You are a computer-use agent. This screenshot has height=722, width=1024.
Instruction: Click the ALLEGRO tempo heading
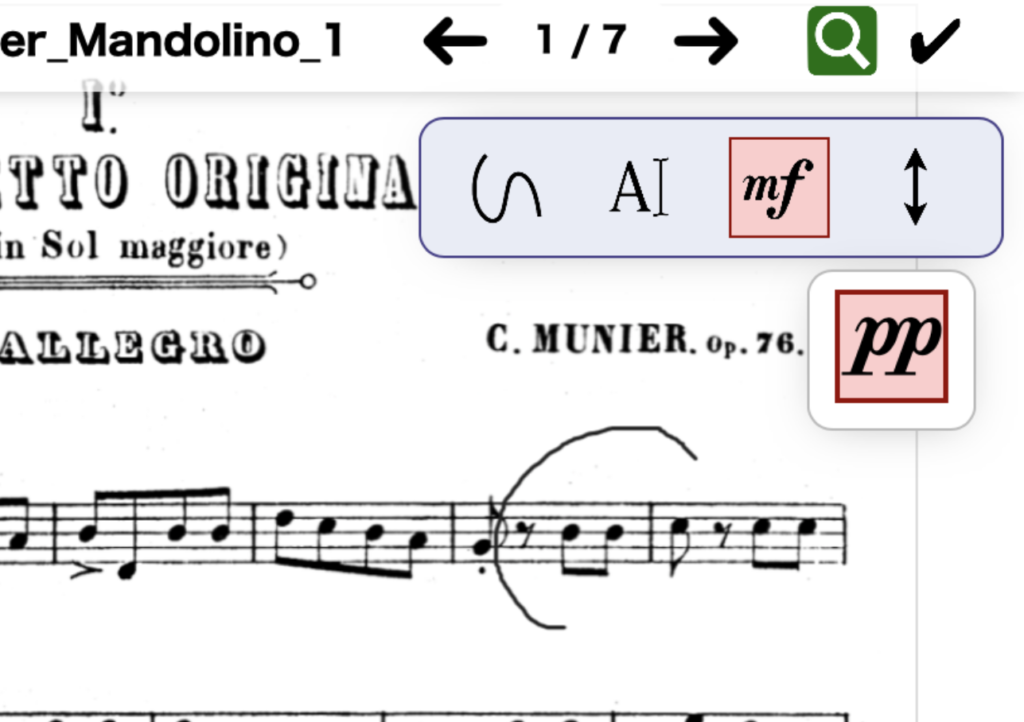(x=133, y=346)
